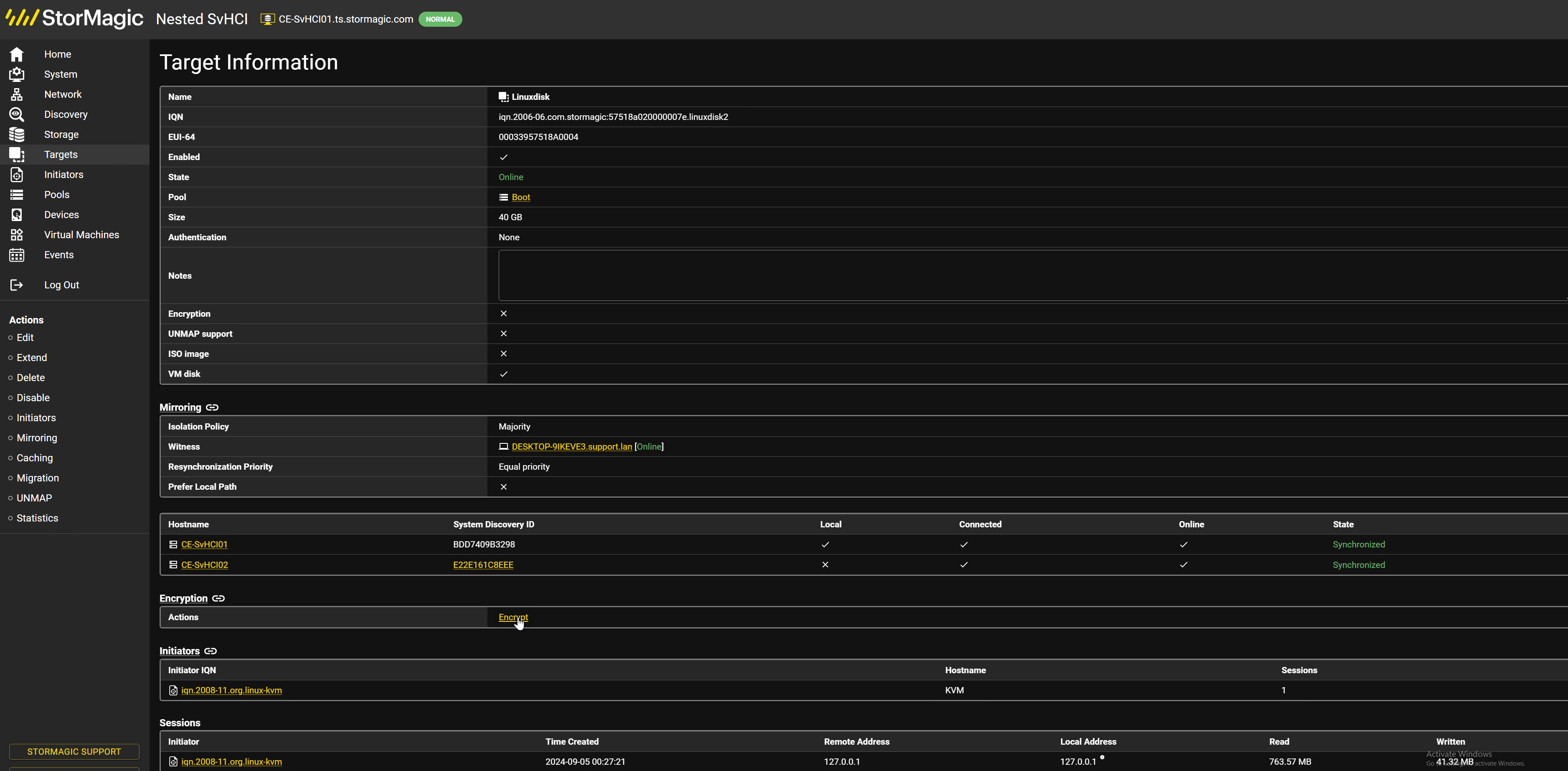Click the Extend action
The height and width of the screenshot is (771, 1568).
(32, 357)
